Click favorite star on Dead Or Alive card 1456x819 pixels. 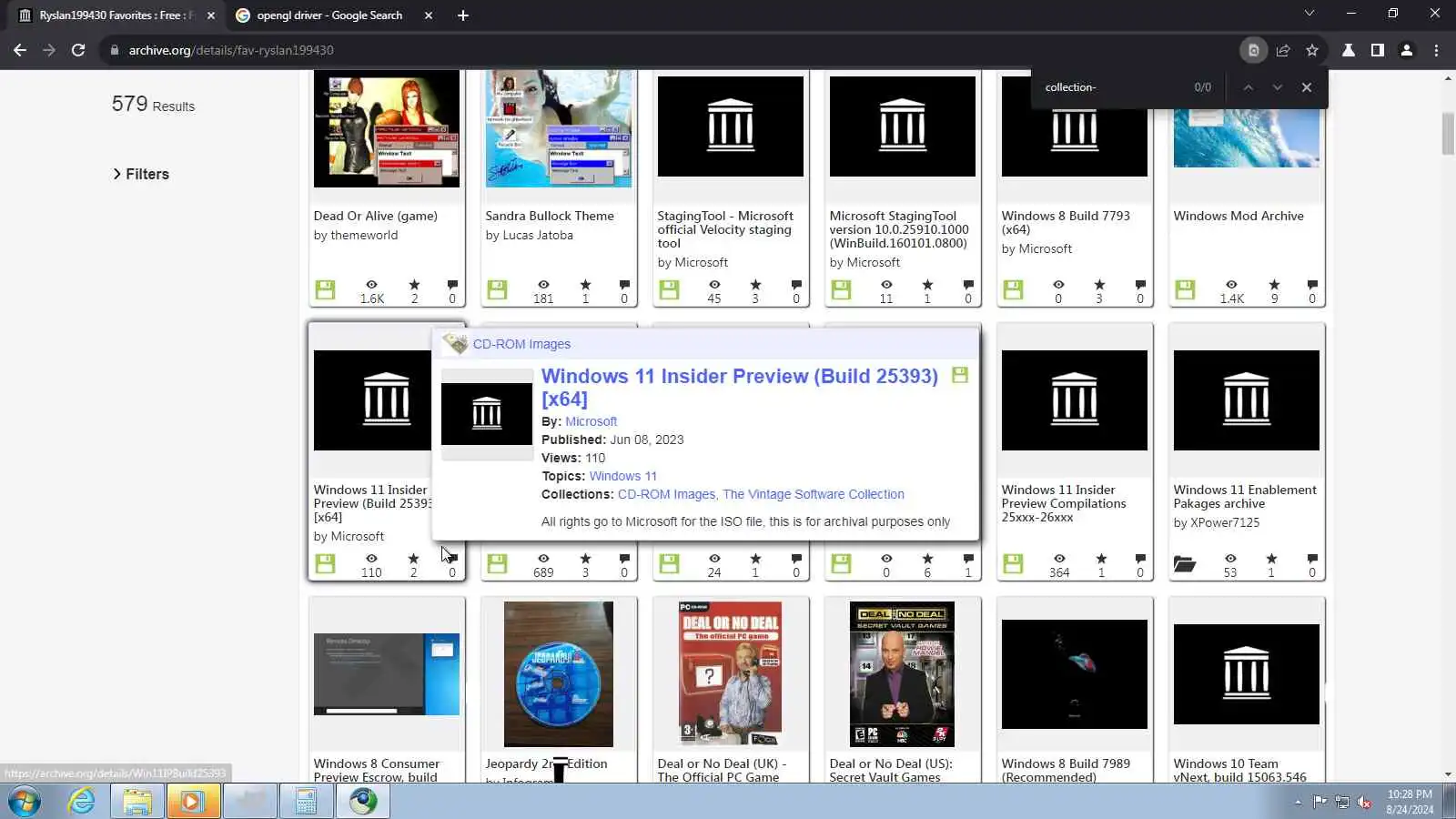coord(414,285)
